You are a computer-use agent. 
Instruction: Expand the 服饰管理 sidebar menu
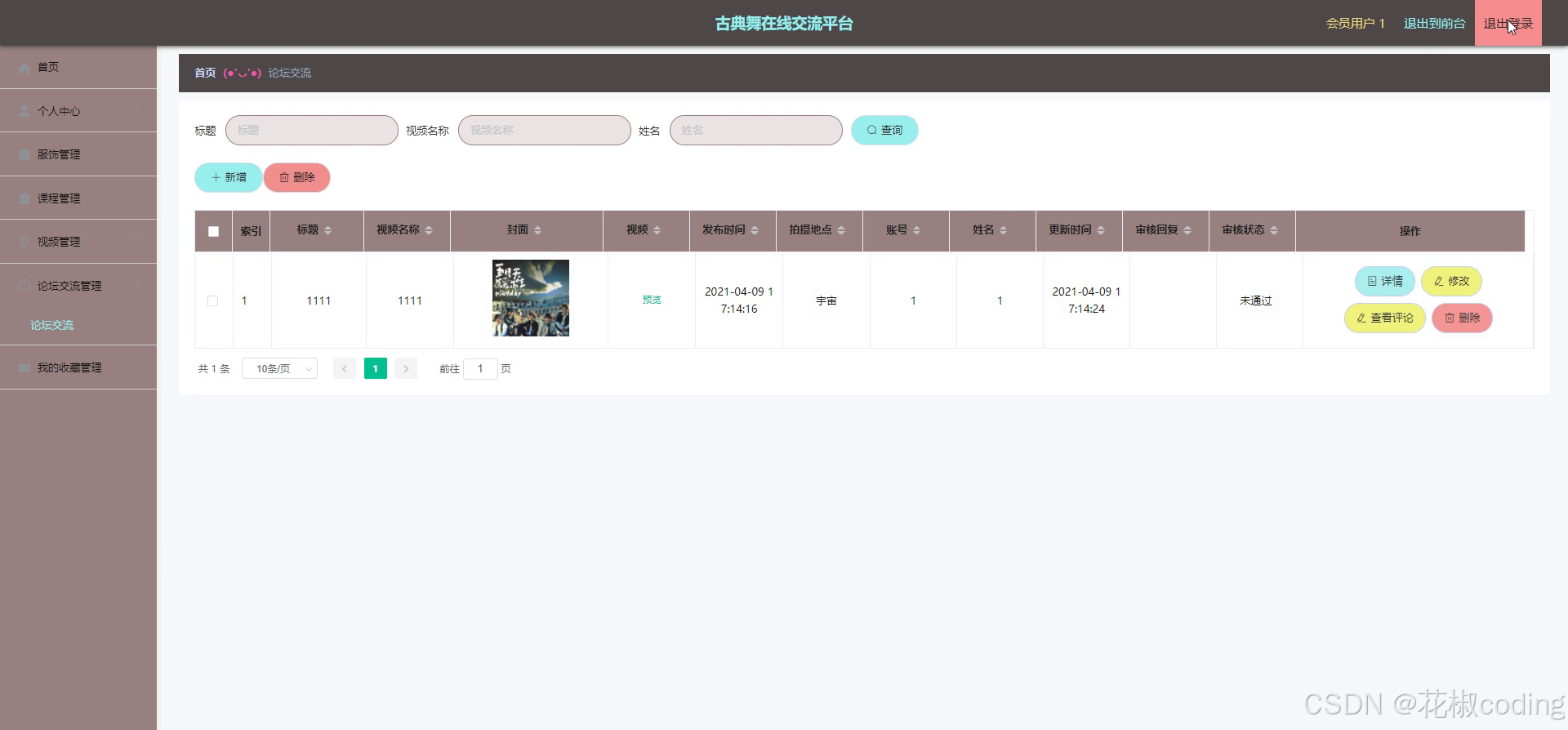click(x=78, y=154)
